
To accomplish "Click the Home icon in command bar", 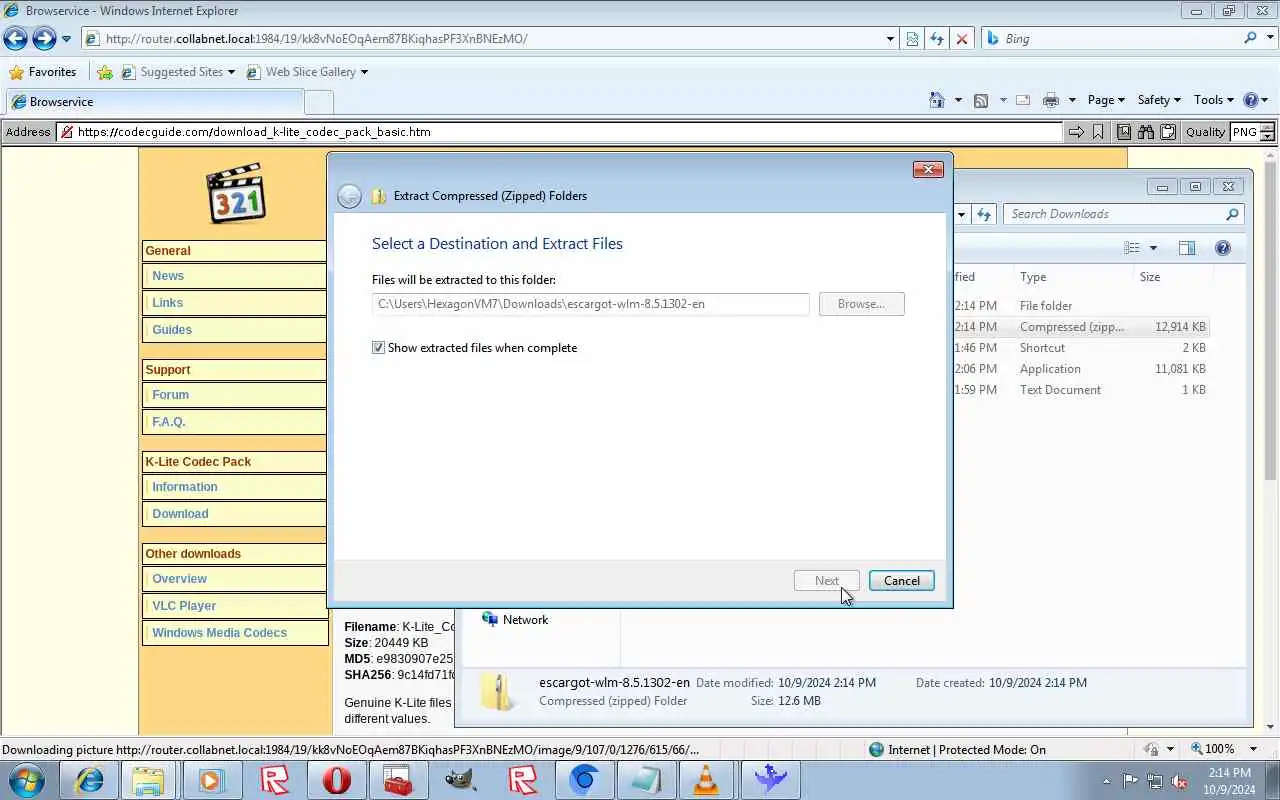I will [937, 100].
